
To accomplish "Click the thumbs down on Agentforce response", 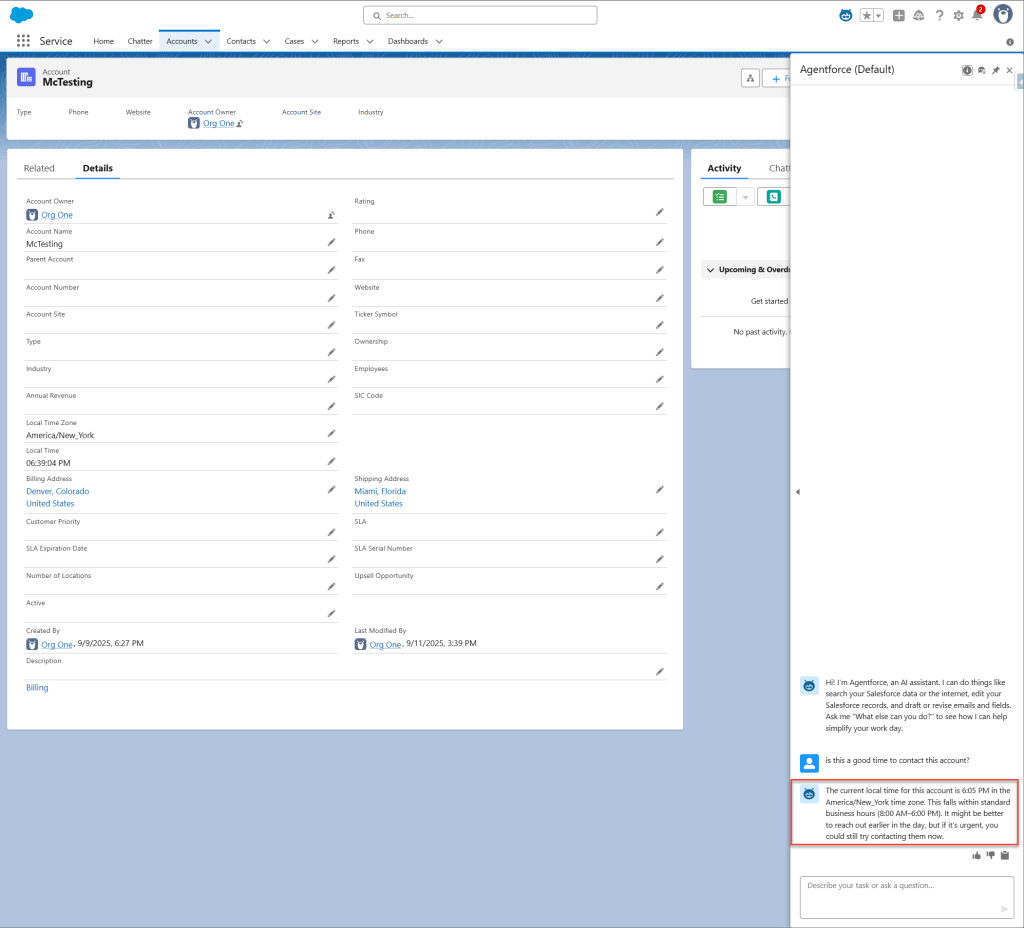I will 990,855.
